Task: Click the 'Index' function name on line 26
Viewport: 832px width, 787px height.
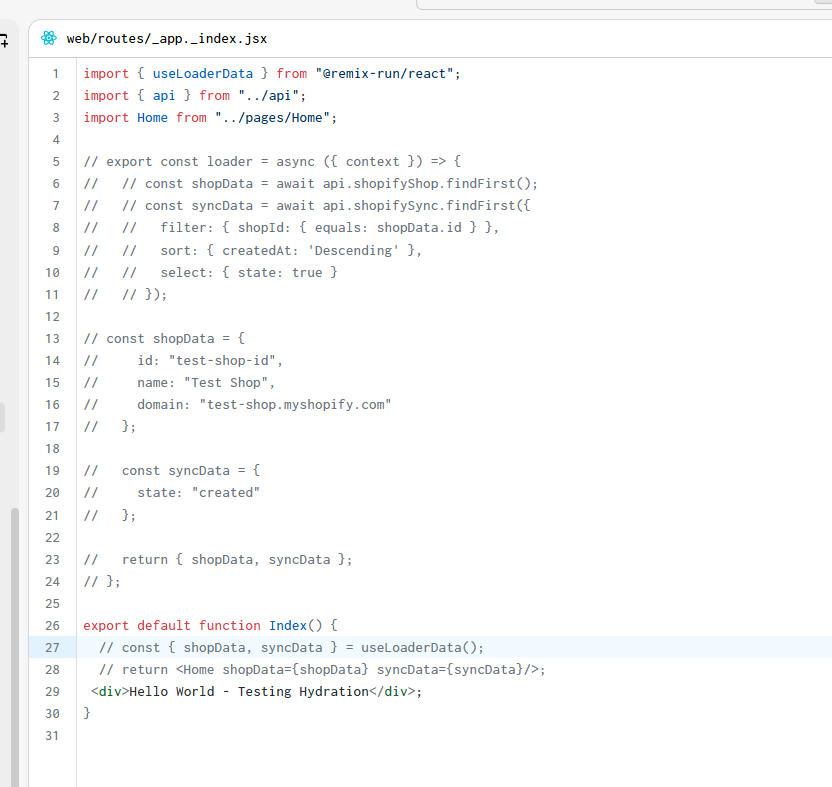Action: click(288, 626)
